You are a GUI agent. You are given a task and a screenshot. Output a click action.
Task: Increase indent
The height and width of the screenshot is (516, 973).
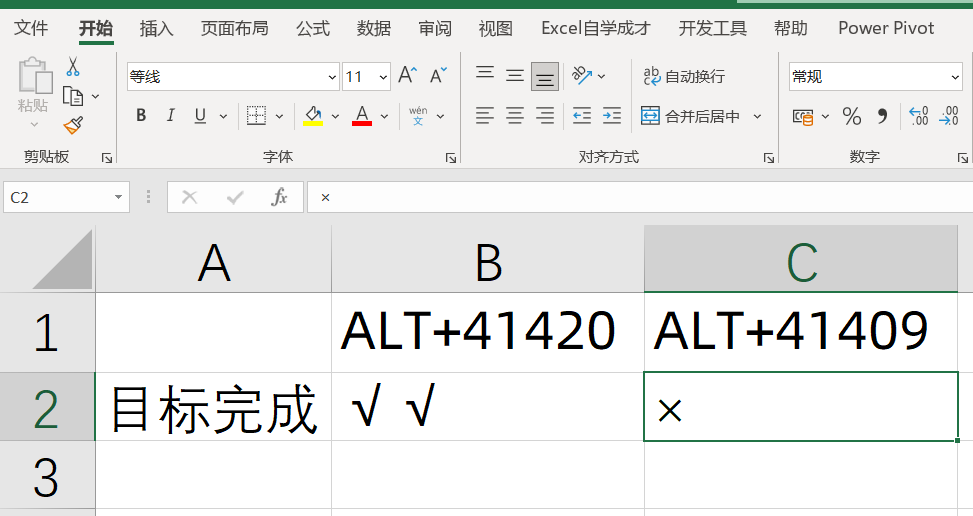click(x=612, y=116)
